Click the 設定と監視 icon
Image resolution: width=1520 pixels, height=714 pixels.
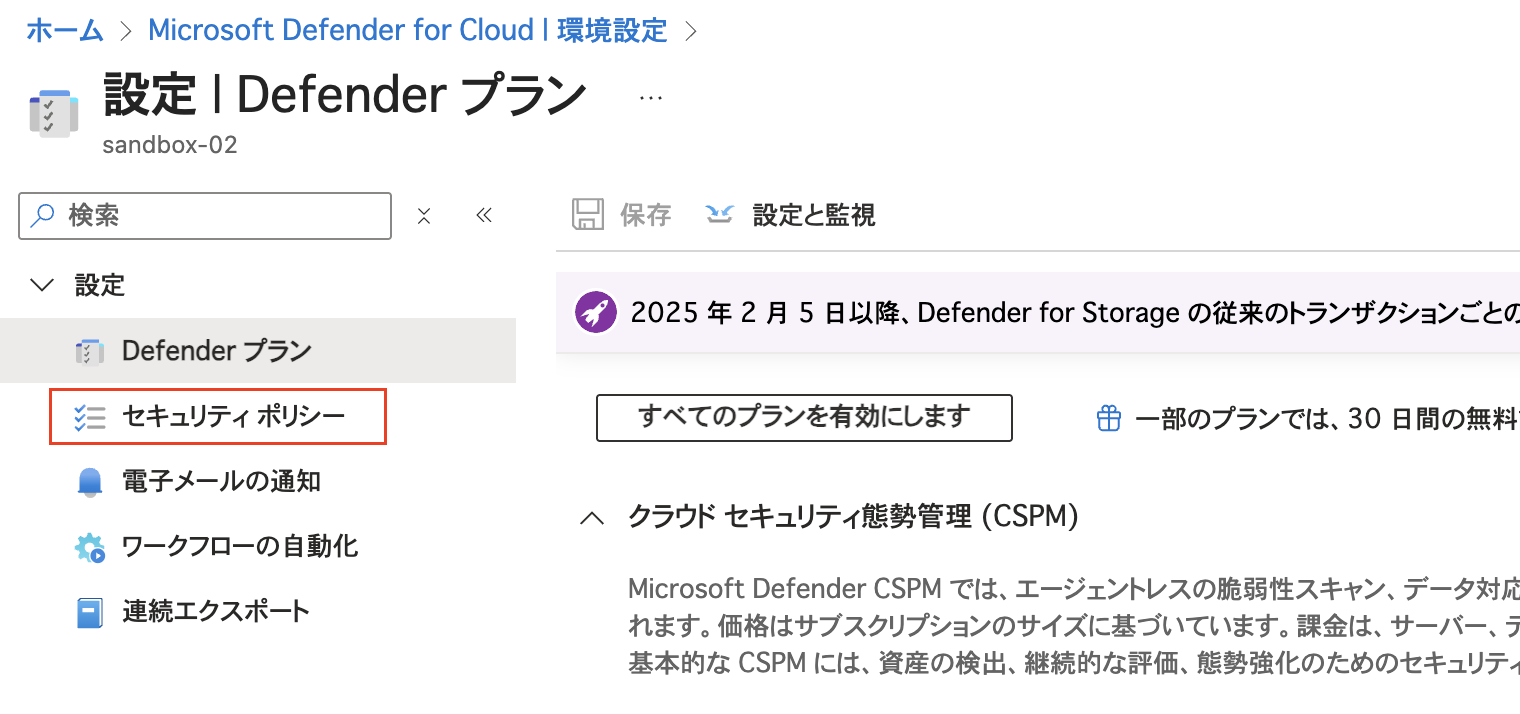[720, 215]
